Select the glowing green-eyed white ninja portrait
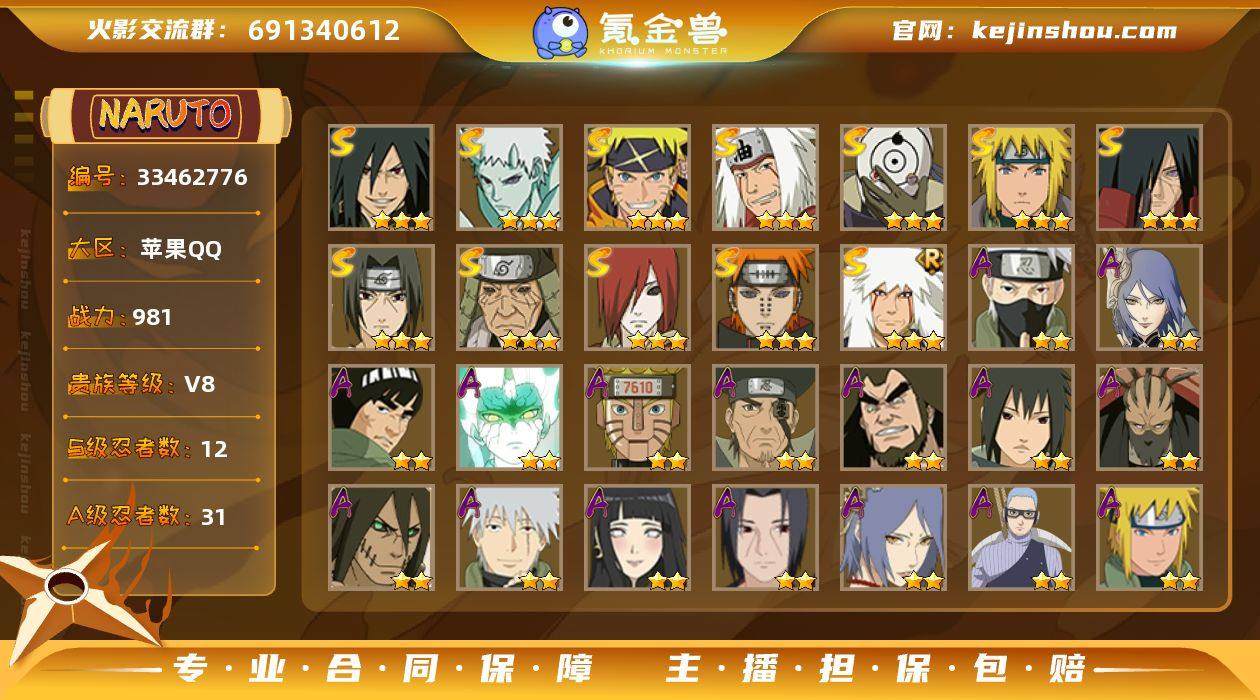The height and width of the screenshot is (700, 1260). tap(509, 418)
